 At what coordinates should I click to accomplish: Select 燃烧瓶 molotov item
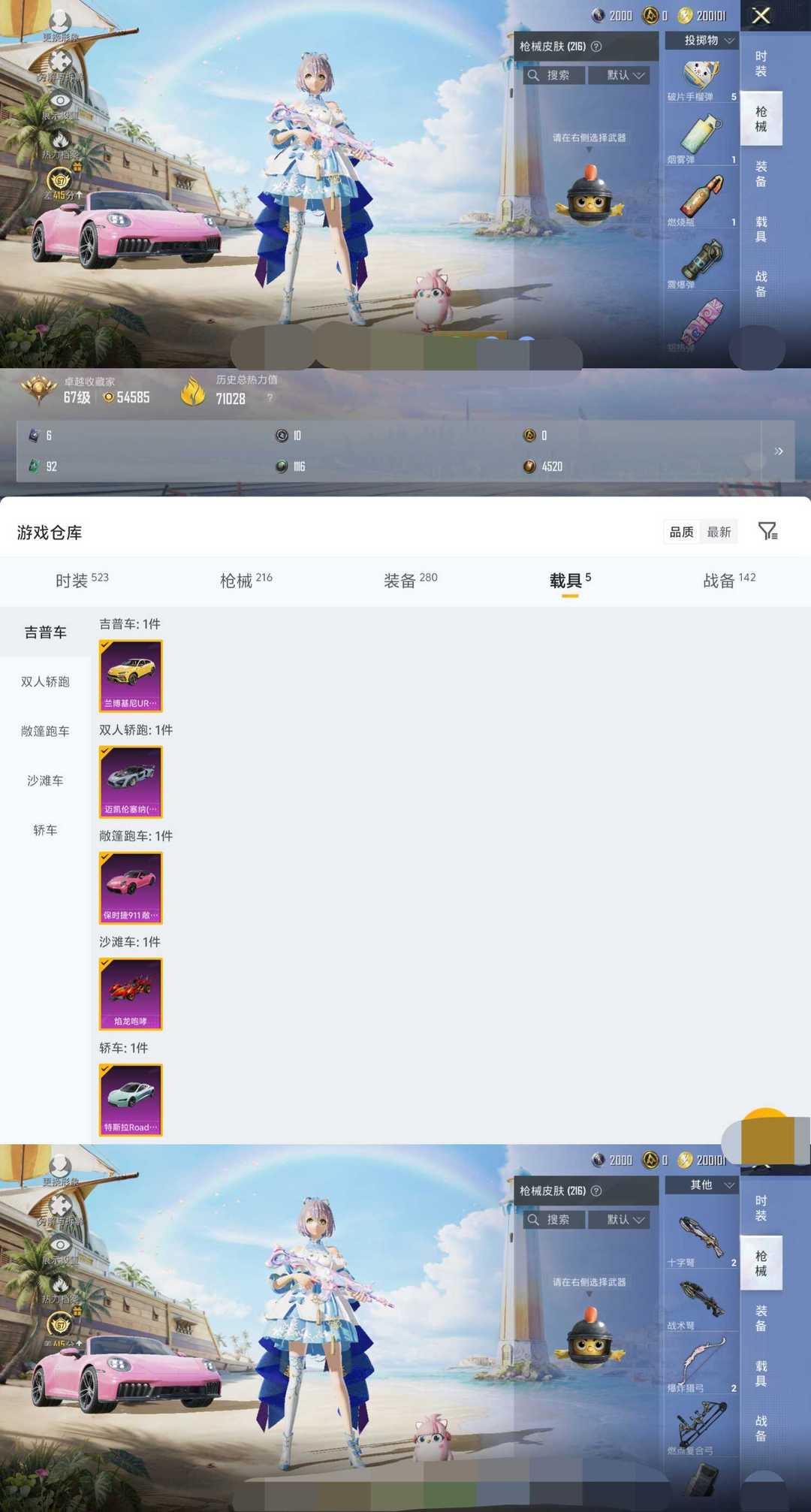click(x=701, y=201)
